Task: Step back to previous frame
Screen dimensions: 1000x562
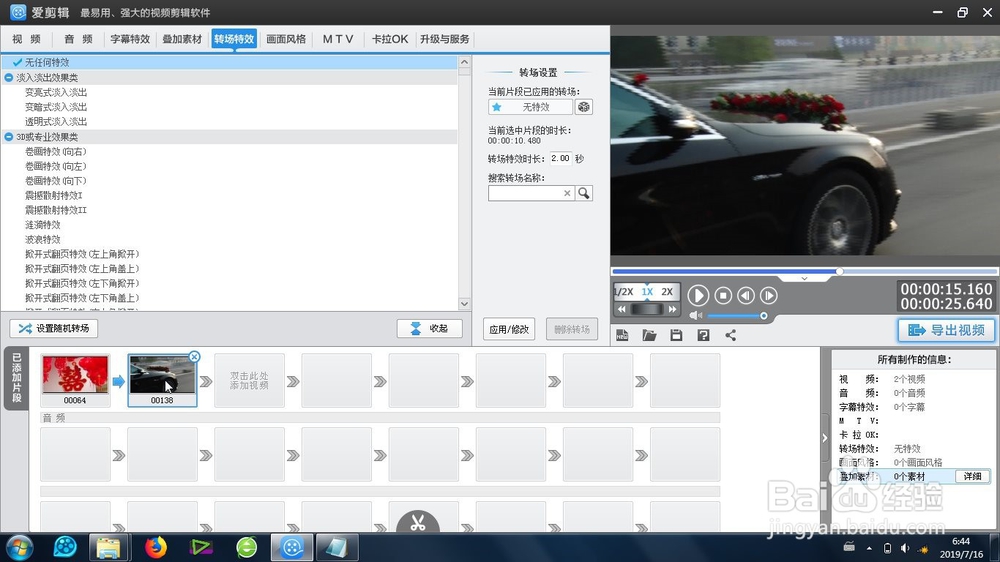Action: point(746,295)
